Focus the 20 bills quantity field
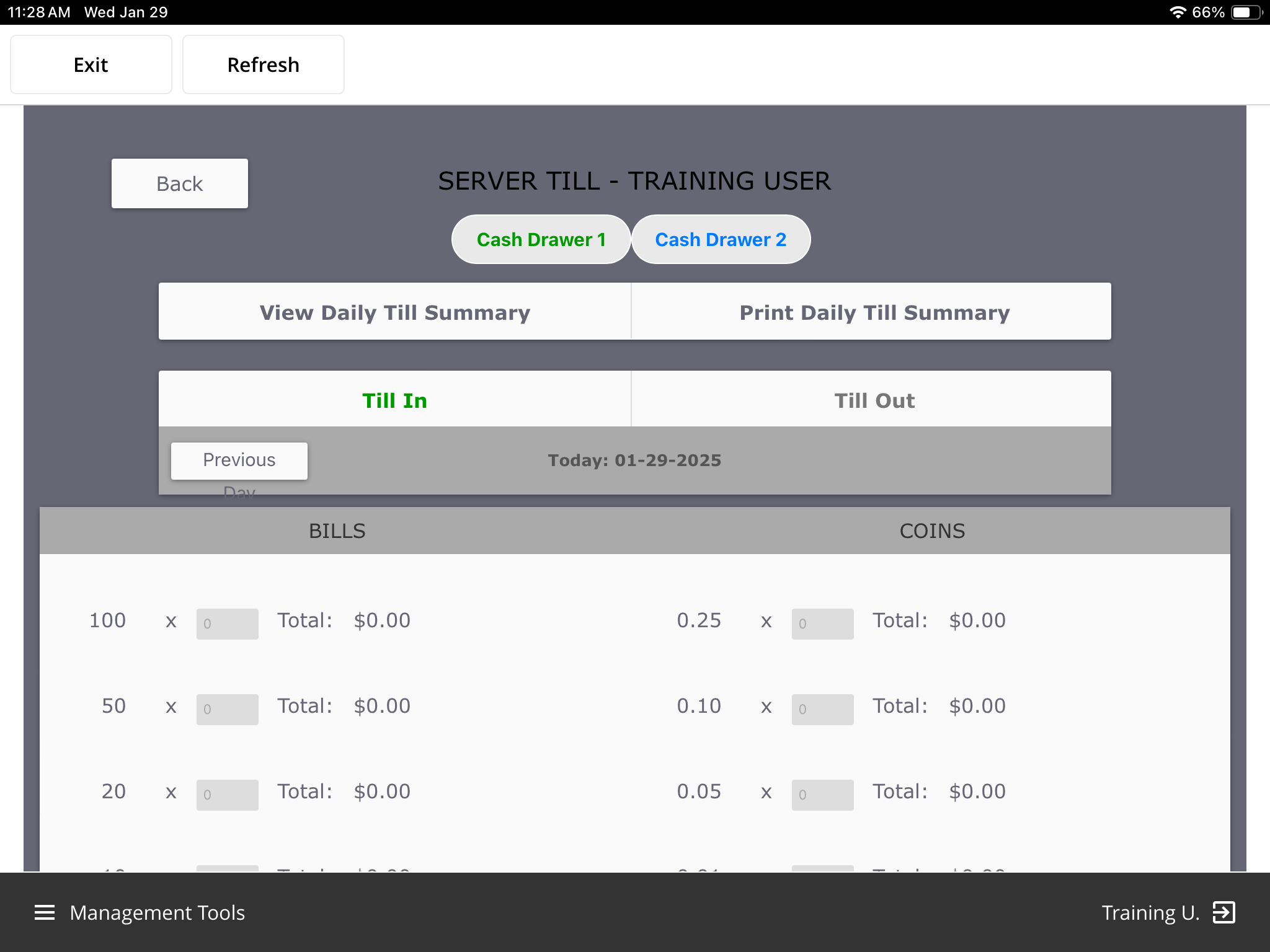Viewport: 1270px width, 952px height. [x=228, y=795]
